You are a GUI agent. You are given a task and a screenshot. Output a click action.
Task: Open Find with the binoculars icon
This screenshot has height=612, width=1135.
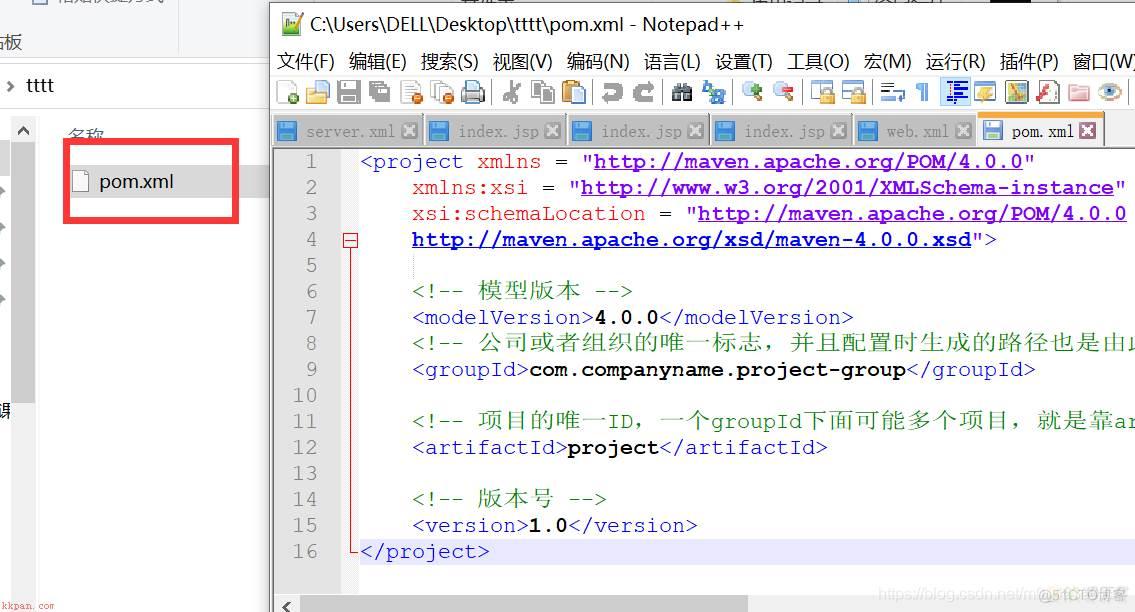pyautogui.click(x=682, y=92)
